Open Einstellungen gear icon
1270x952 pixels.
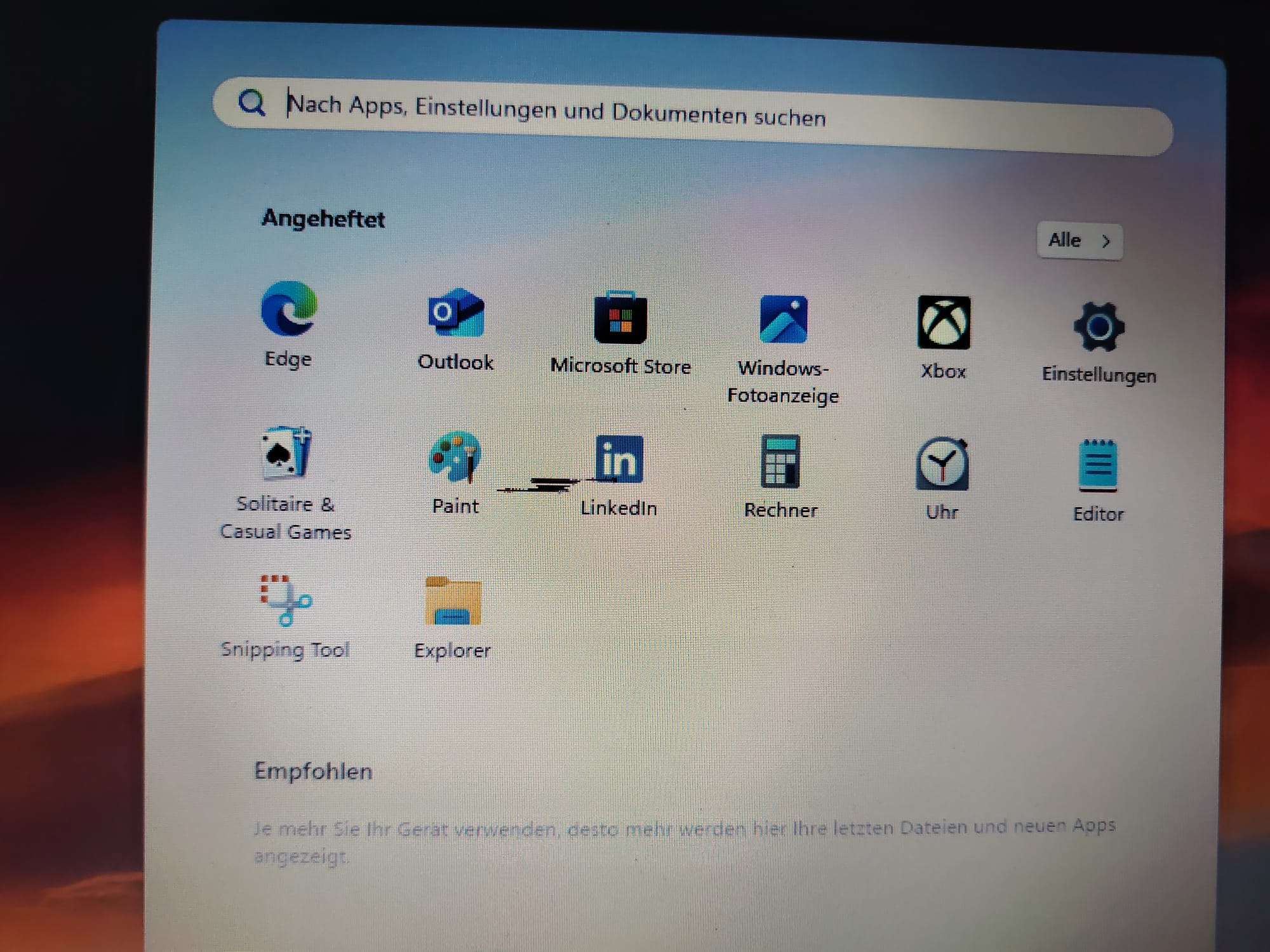coord(1099,327)
